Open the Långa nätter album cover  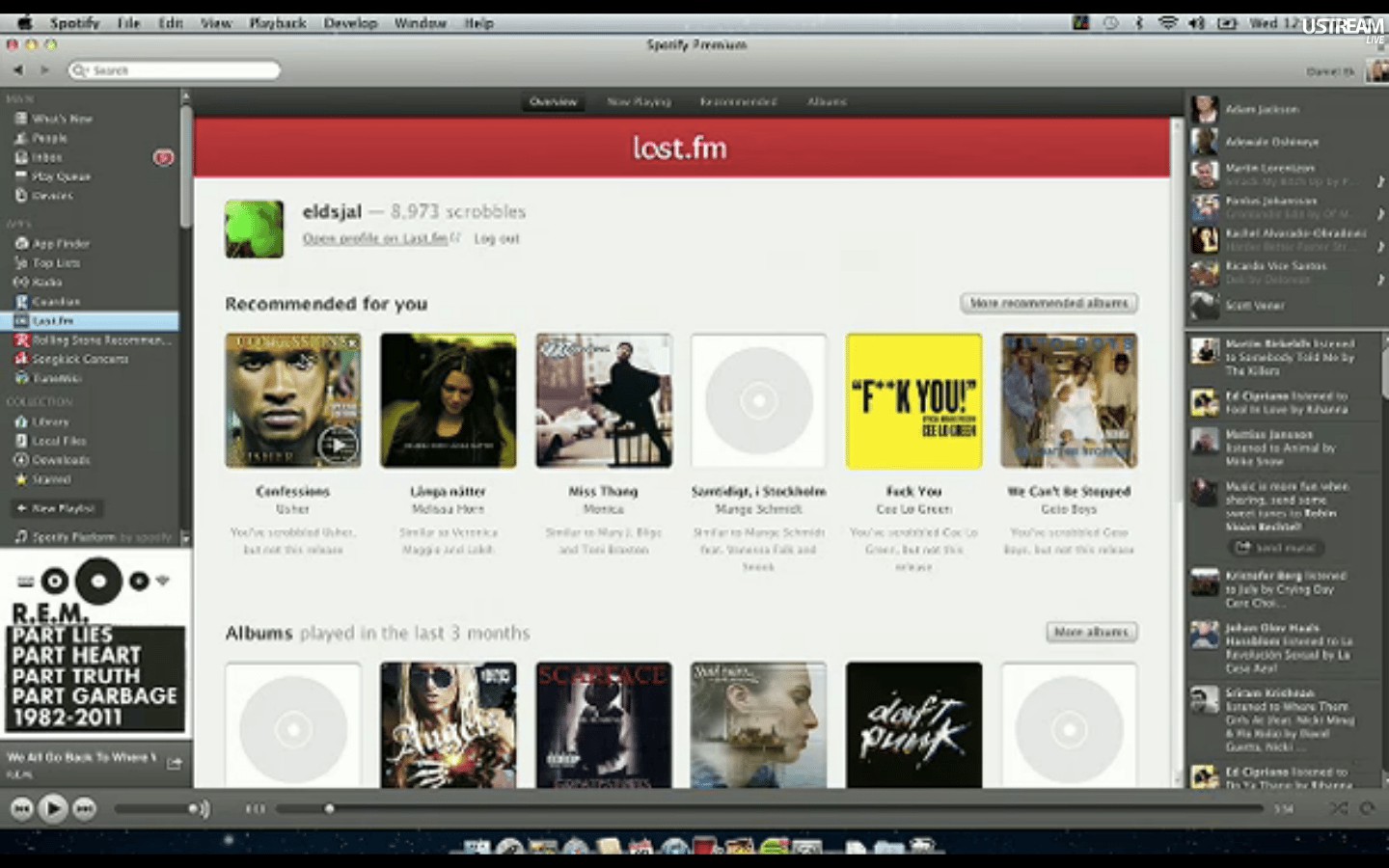[x=448, y=400]
